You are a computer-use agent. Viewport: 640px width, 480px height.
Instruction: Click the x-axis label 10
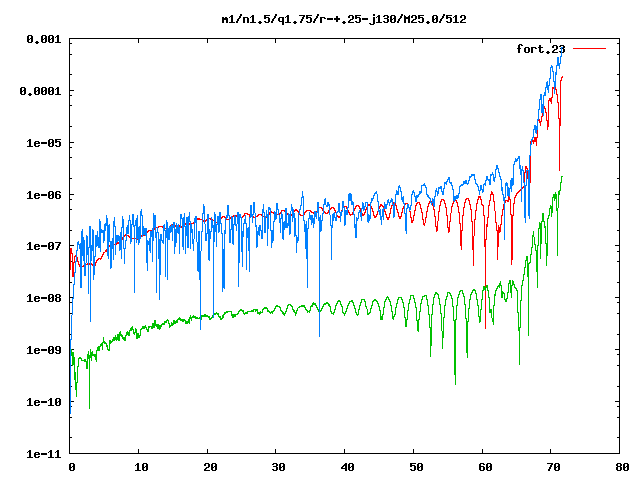[x=141, y=467]
